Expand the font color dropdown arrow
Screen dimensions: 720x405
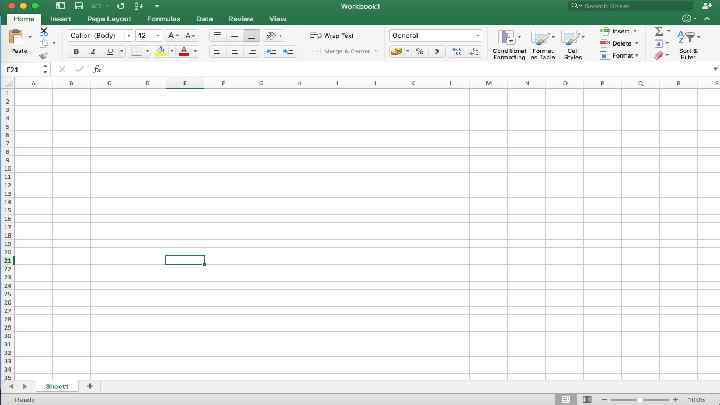[x=196, y=52]
